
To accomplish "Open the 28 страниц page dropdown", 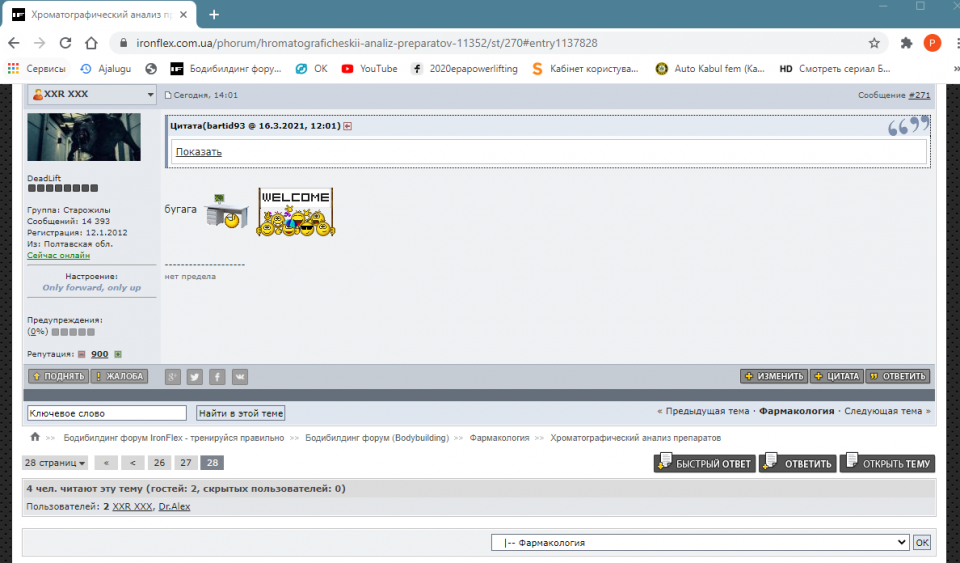I will click(55, 463).
